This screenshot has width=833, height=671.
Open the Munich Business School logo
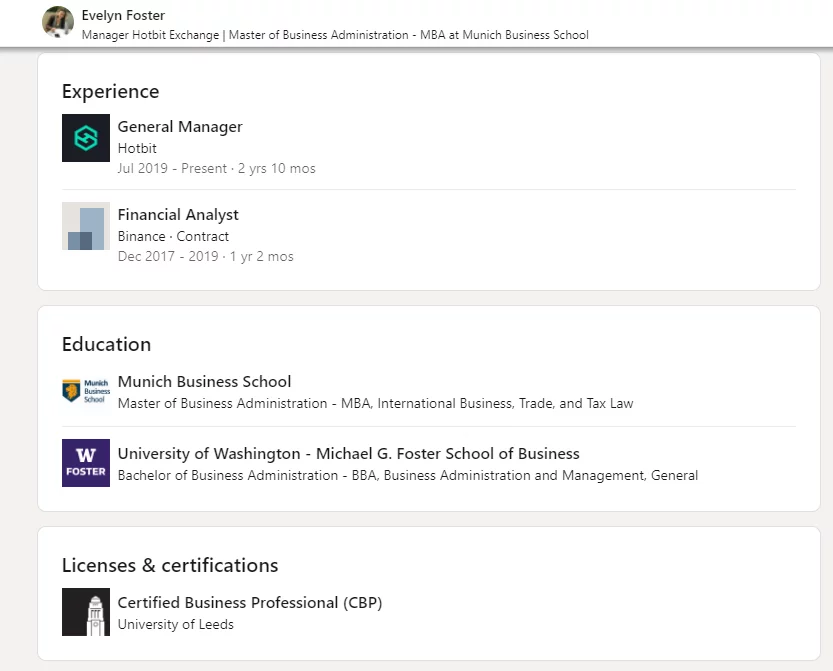click(86, 391)
